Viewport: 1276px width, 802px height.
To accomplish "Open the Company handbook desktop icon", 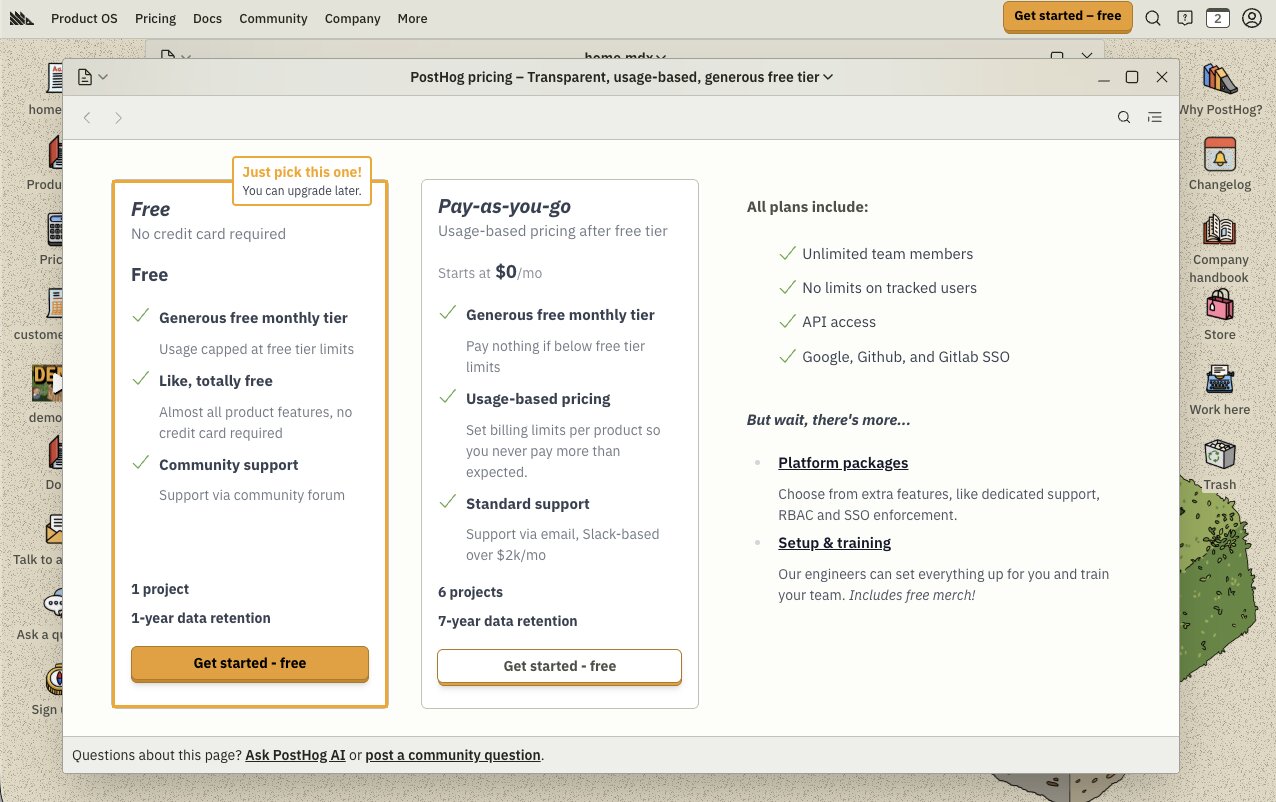I will 1220,249.
